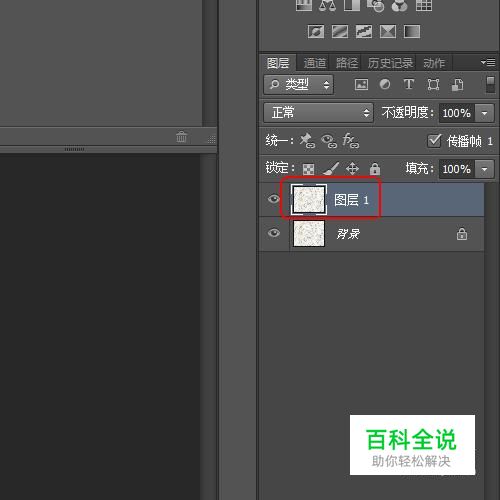Switch to the 通道 tab
This screenshot has width=500, height=500.
coord(314,63)
